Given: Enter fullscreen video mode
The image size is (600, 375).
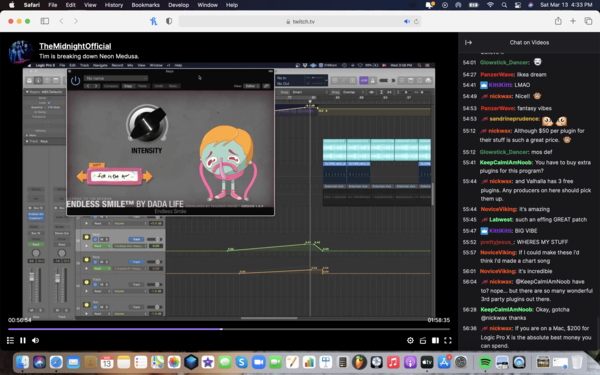Looking at the screenshot, I should pos(448,340).
